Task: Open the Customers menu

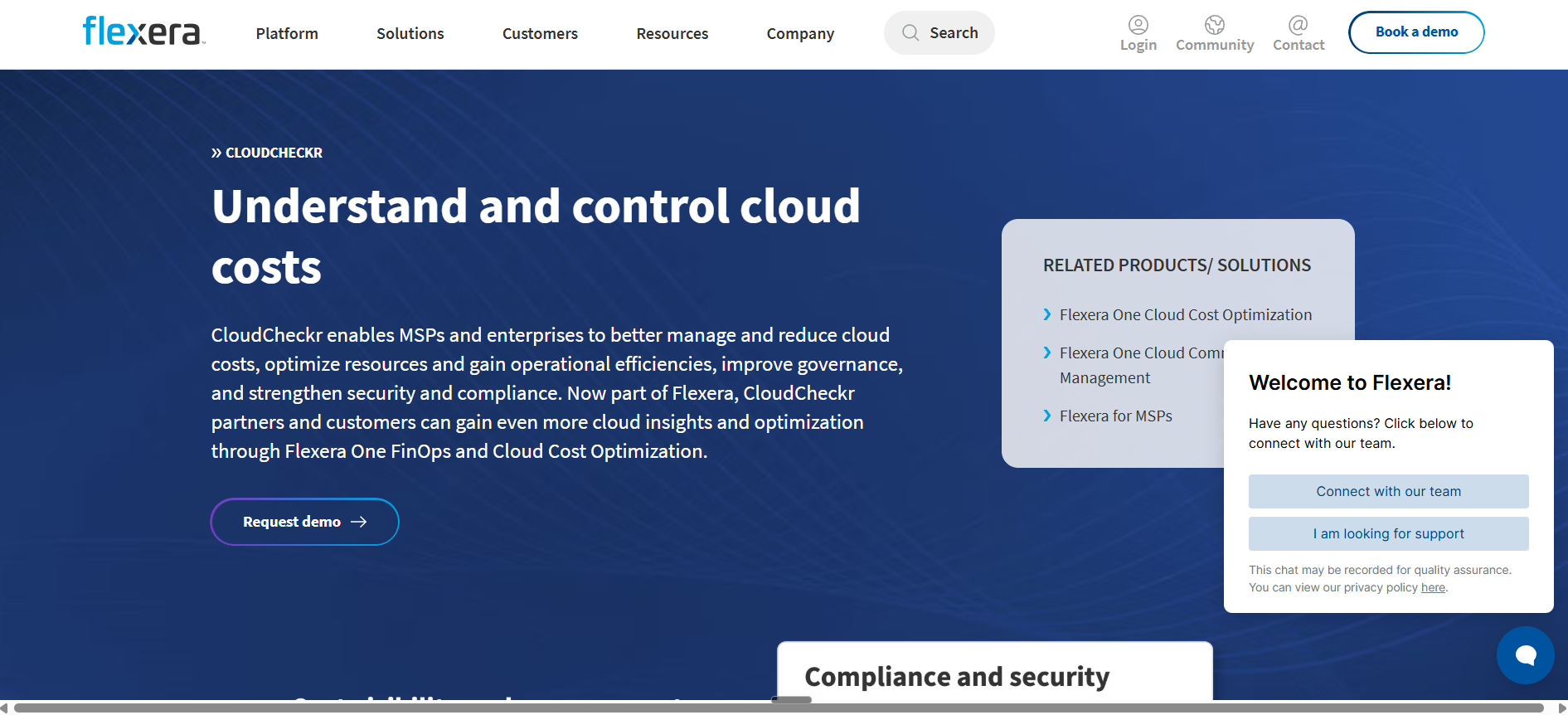Action: (540, 33)
